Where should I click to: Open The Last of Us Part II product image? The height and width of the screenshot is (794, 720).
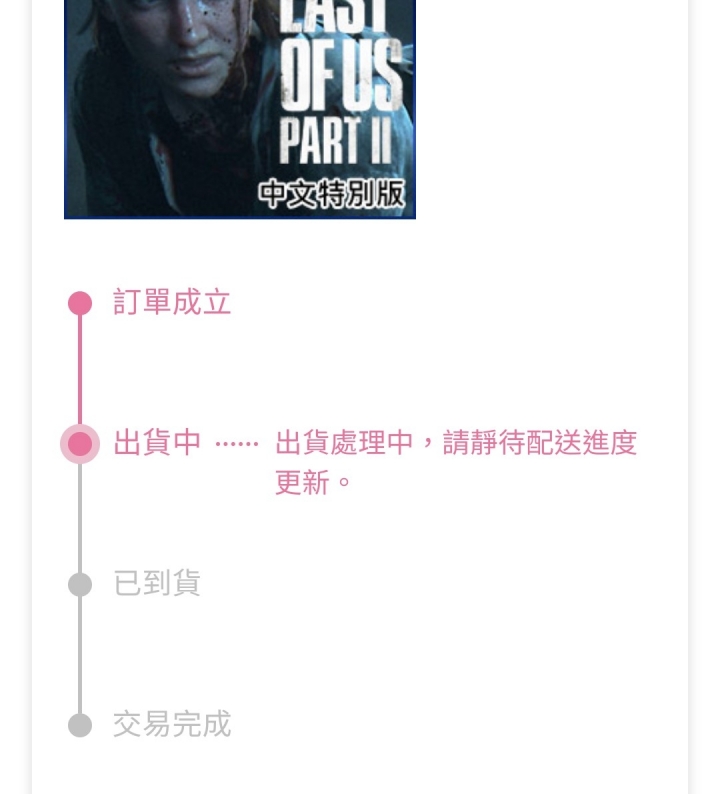(240, 109)
